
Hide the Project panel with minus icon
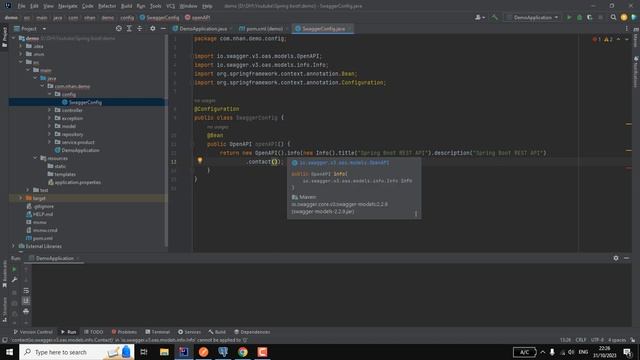coord(163,29)
